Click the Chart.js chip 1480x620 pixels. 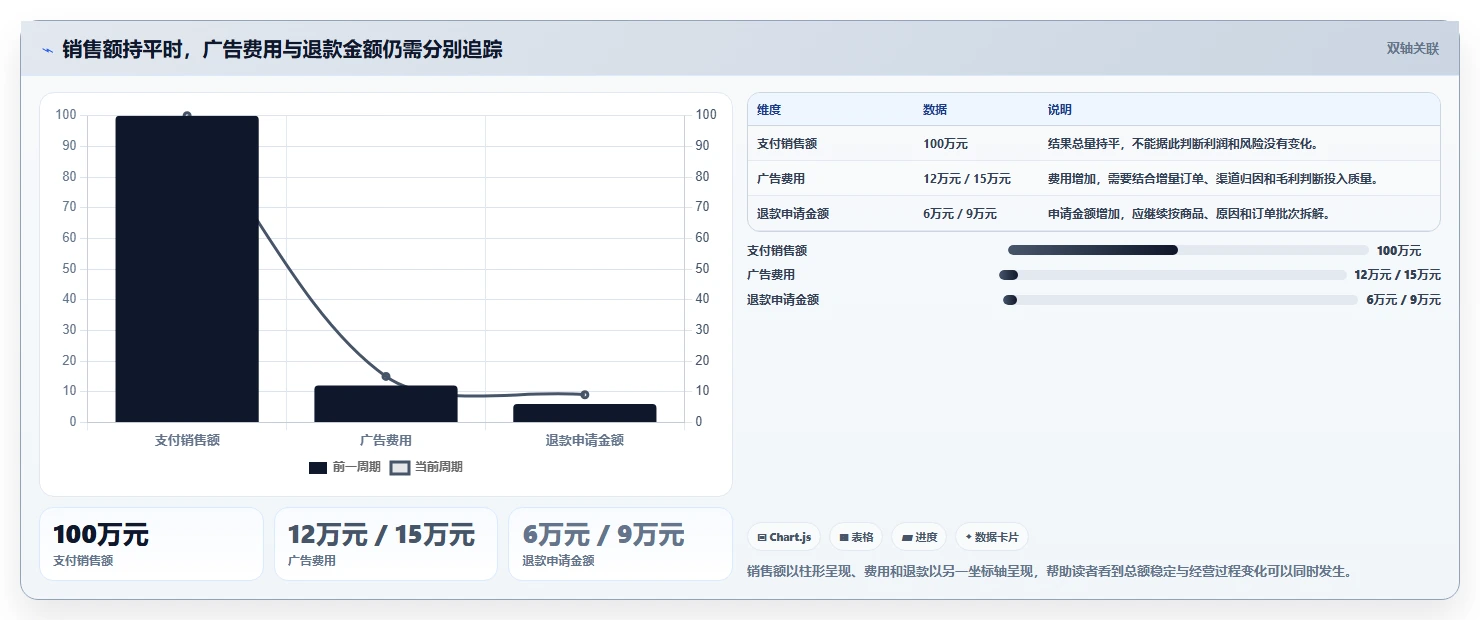coord(784,537)
